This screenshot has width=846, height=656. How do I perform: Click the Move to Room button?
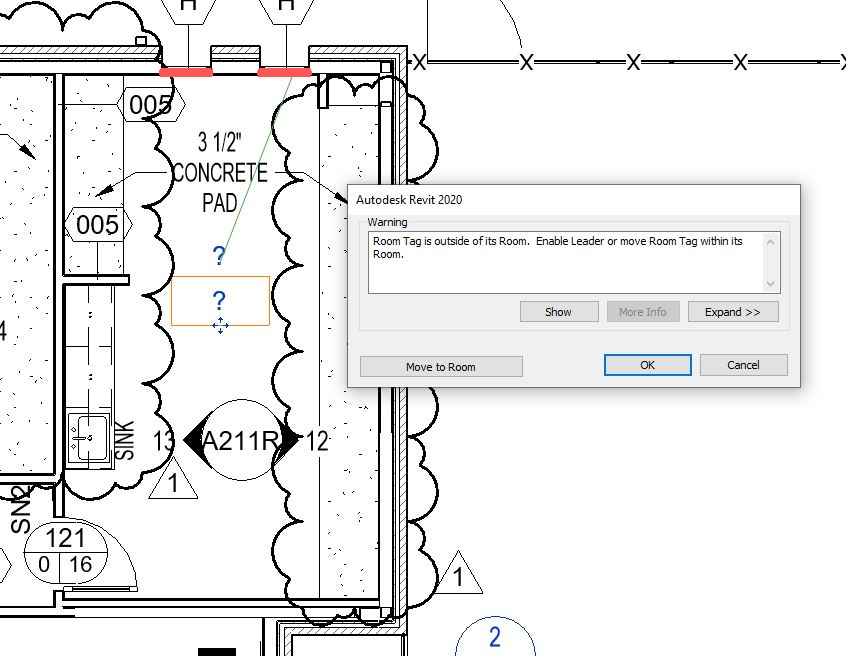pos(441,367)
